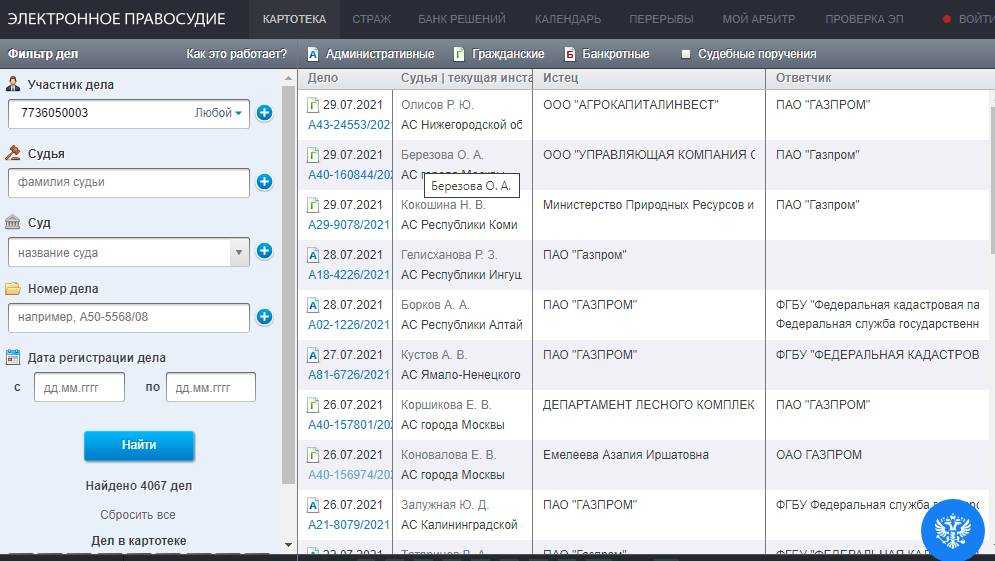Image resolution: width=995 pixels, height=561 pixels.
Task: Open the Календарь tab
Action: pyautogui.click(x=568, y=19)
